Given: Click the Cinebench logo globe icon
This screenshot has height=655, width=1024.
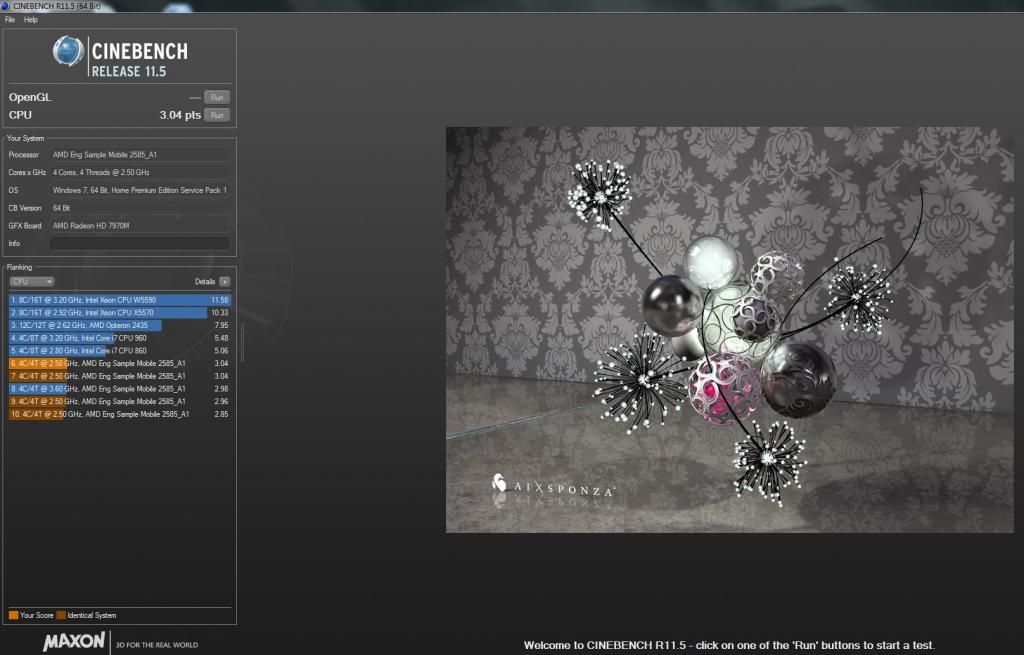Looking at the screenshot, I should pos(68,51).
